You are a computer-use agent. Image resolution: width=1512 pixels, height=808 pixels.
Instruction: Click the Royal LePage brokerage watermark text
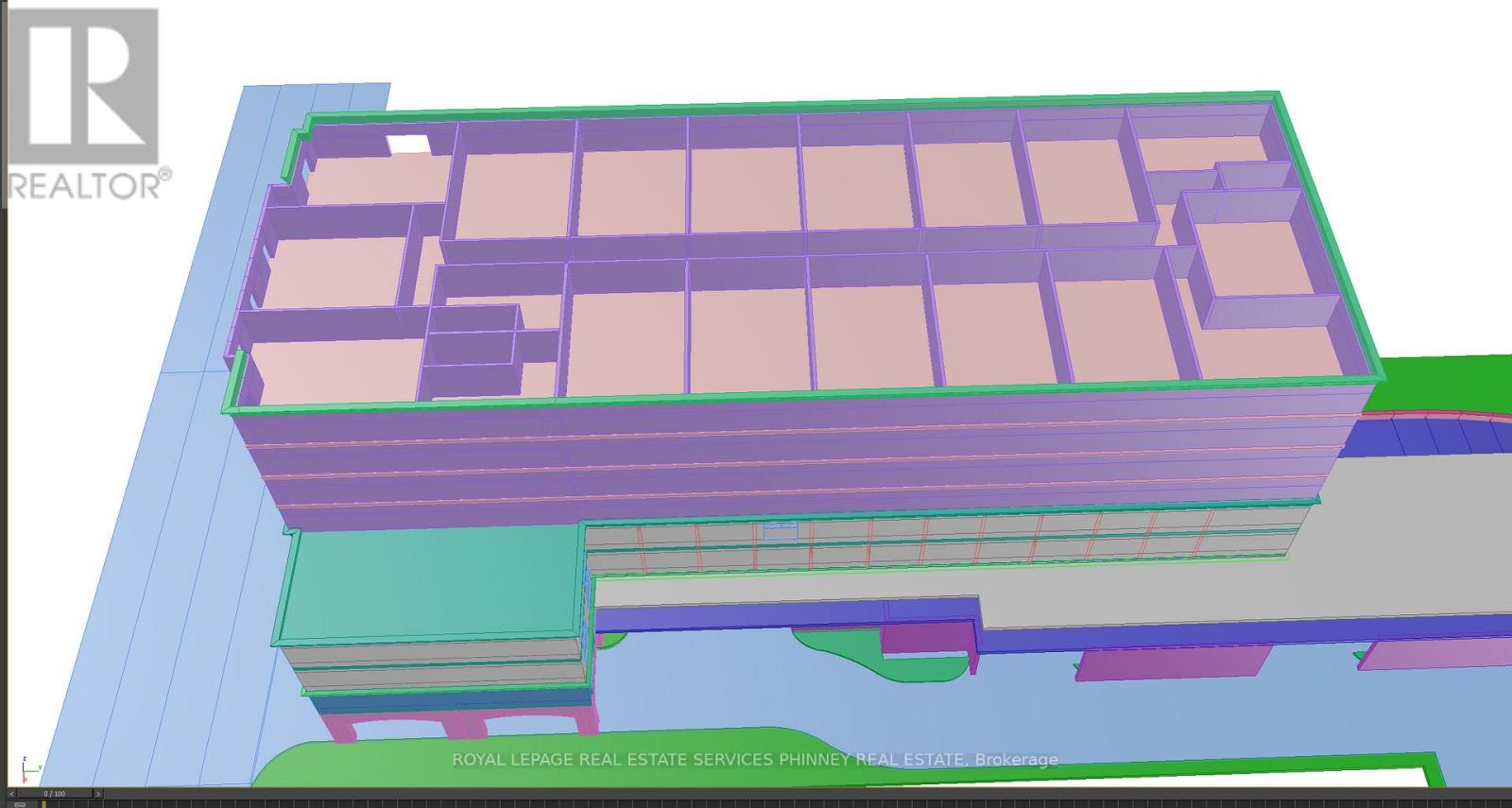tap(754, 760)
